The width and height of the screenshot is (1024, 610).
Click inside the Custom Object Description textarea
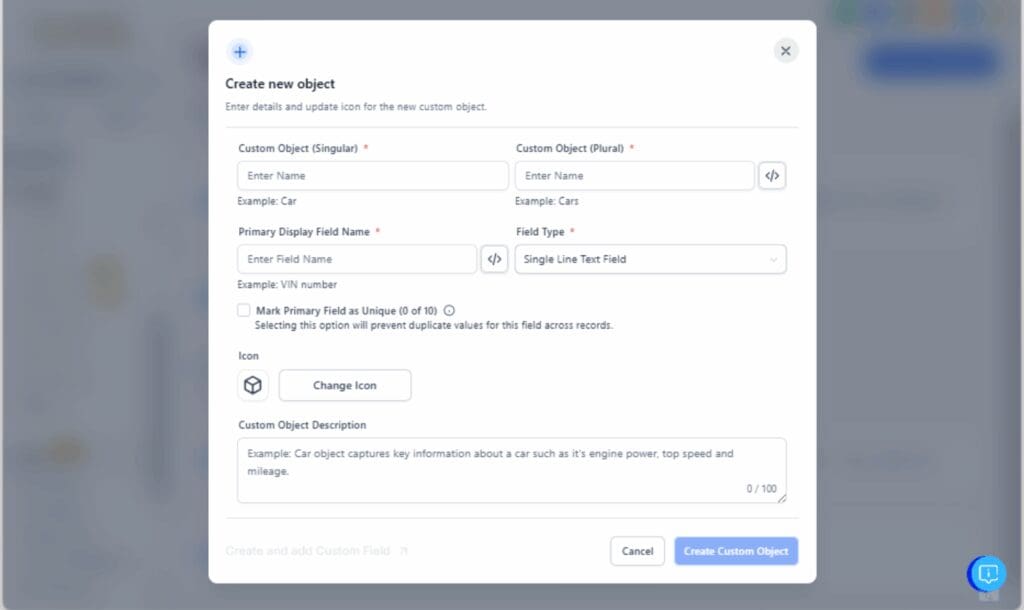click(x=512, y=465)
